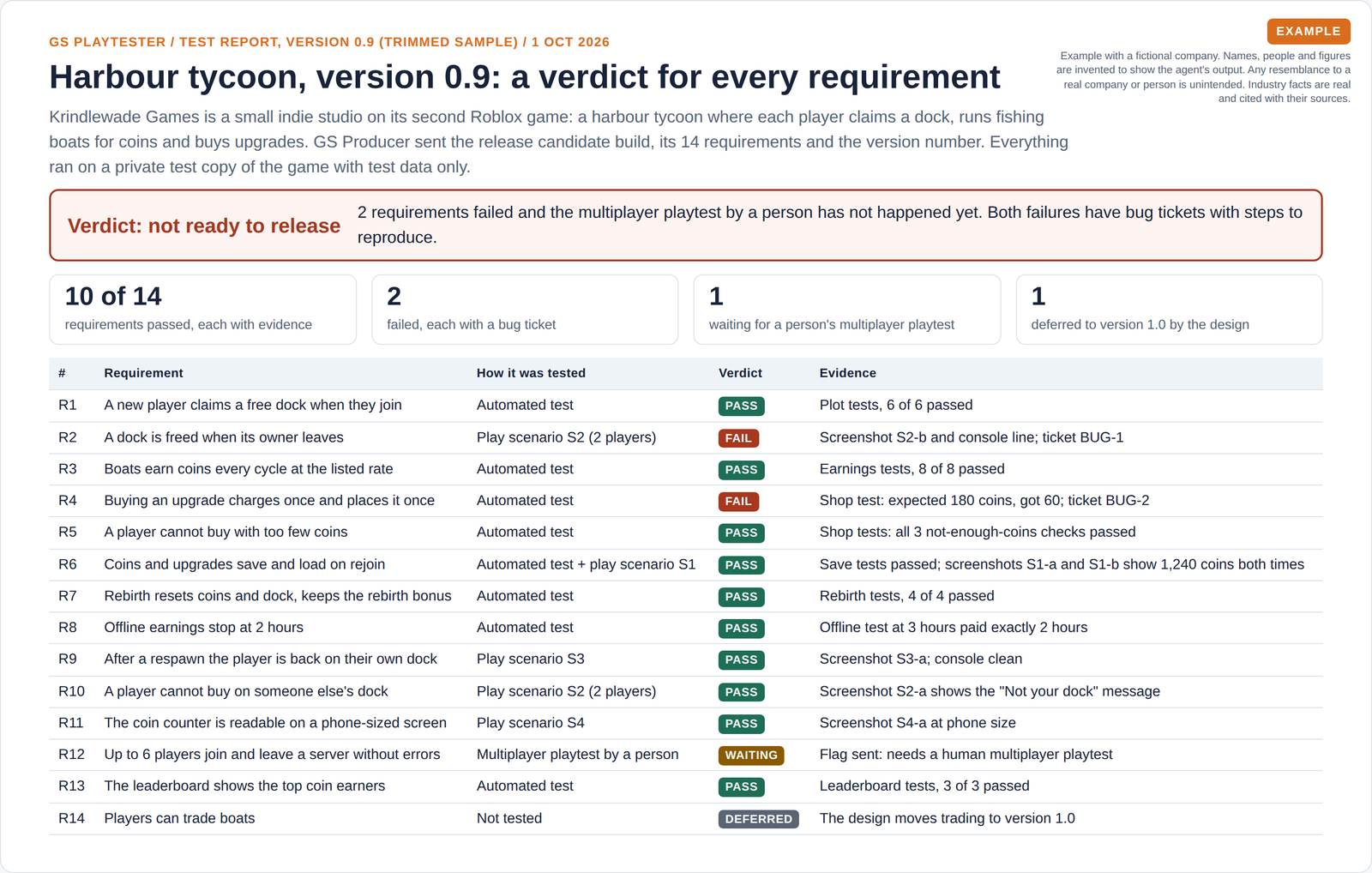The image size is (1372, 873).
Task: Click "Automated test + play scenario S1" cell
Action: pos(586,564)
